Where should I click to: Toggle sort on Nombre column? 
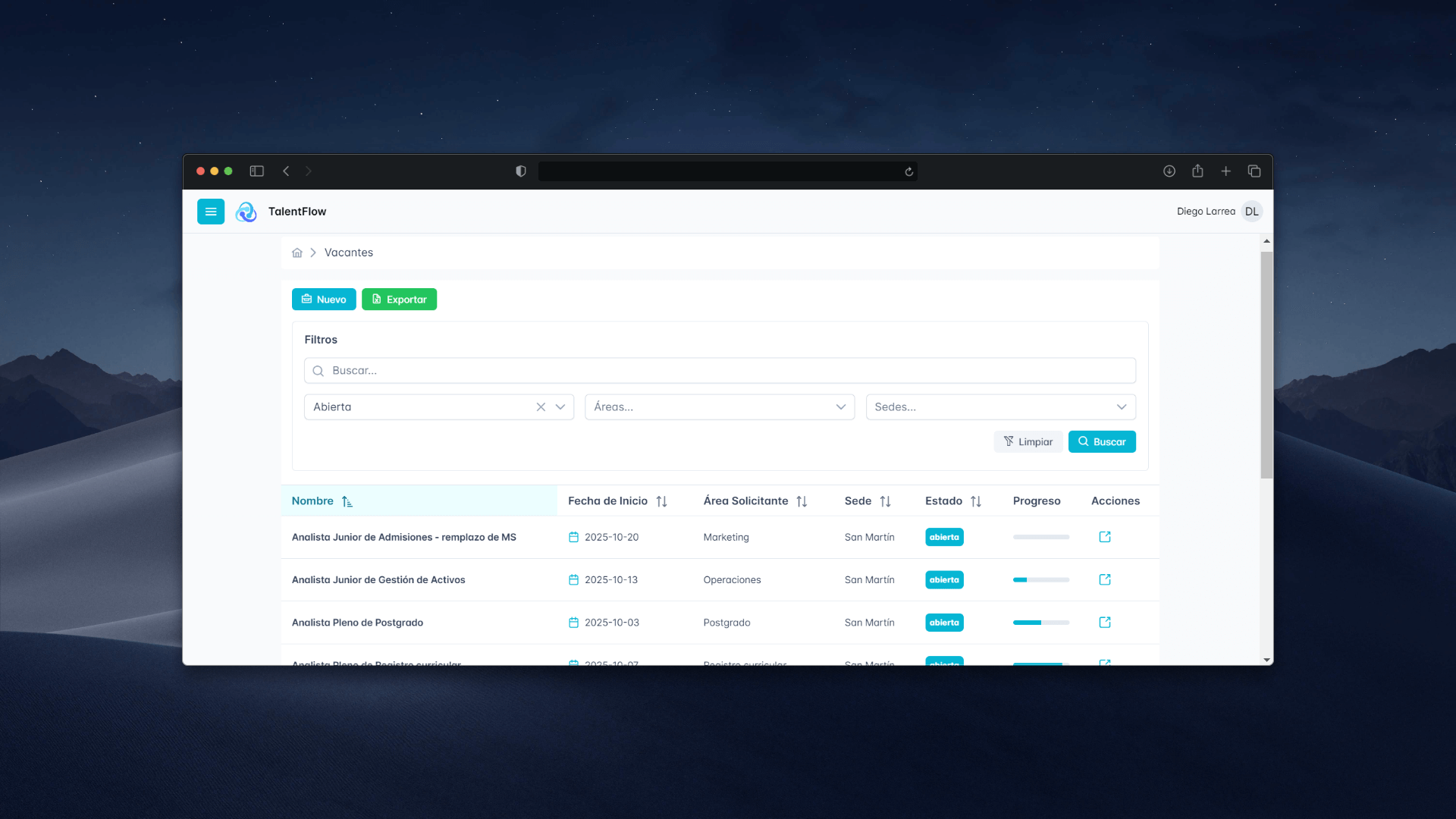347,501
